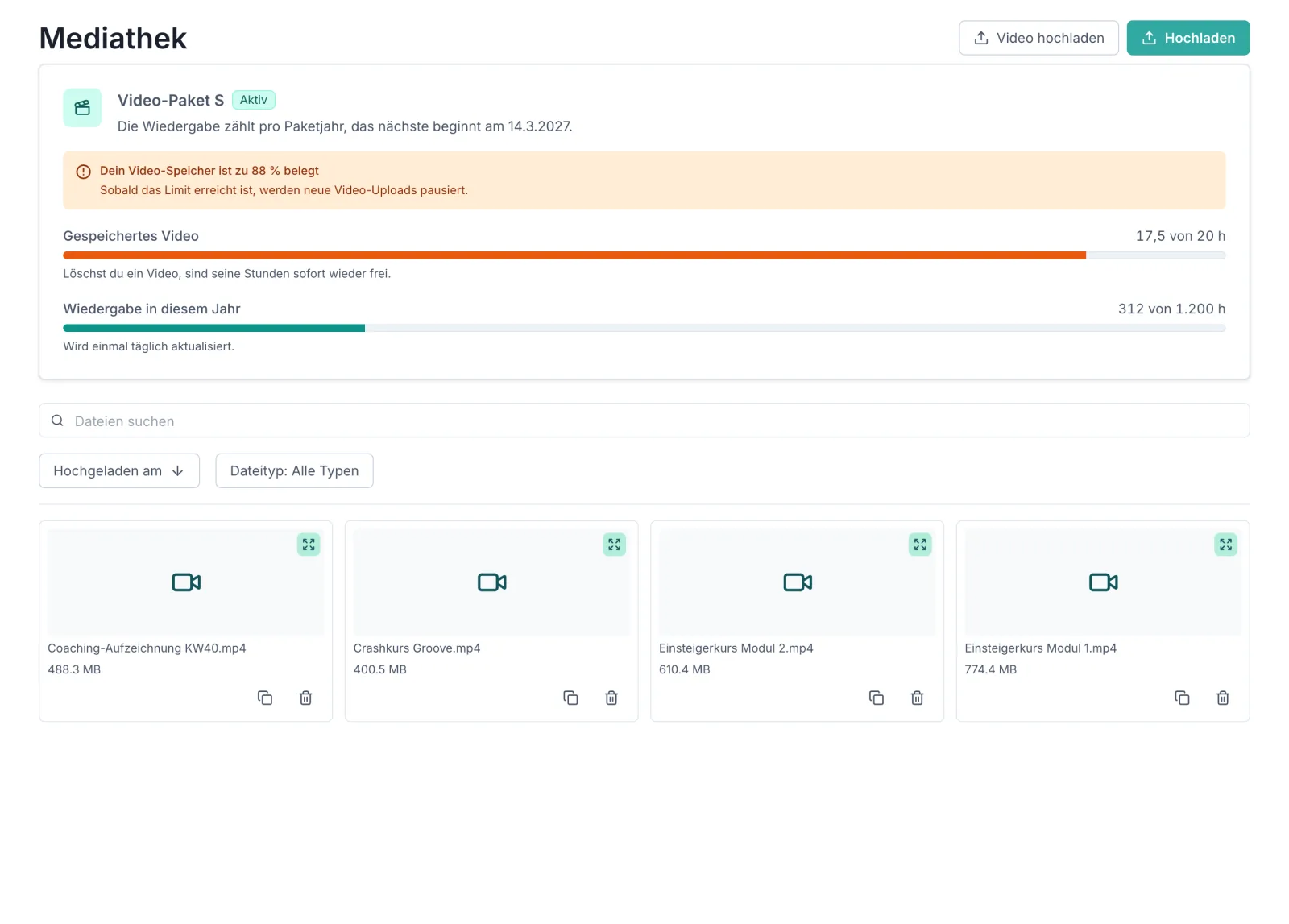Click the 400.5 MB file size
The height and width of the screenshot is (924, 1289).
[380, 669]
